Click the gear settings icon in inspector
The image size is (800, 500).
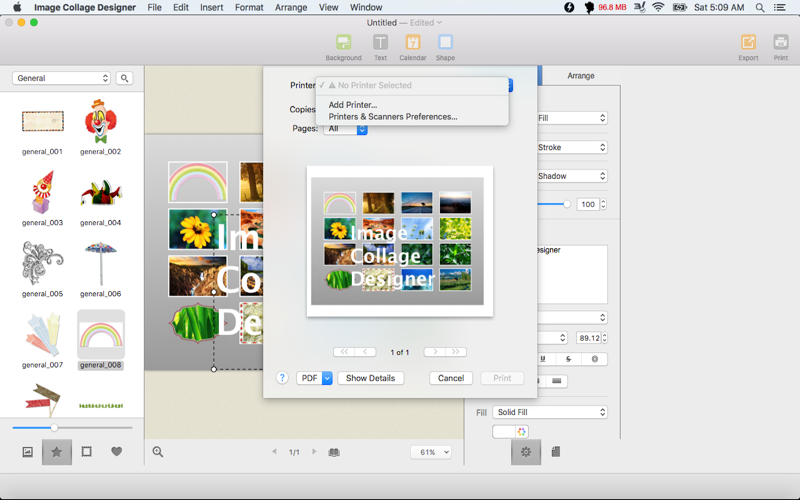click(x=526, y=452)
